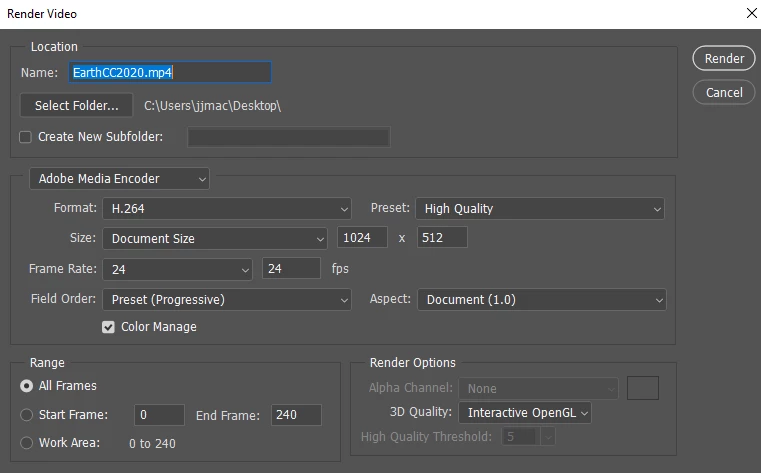The height and width of the screenshot is (473, 761).
Task: Expand the Field Order Preset (Progressive) dropdown
Action: coord(227,299)
